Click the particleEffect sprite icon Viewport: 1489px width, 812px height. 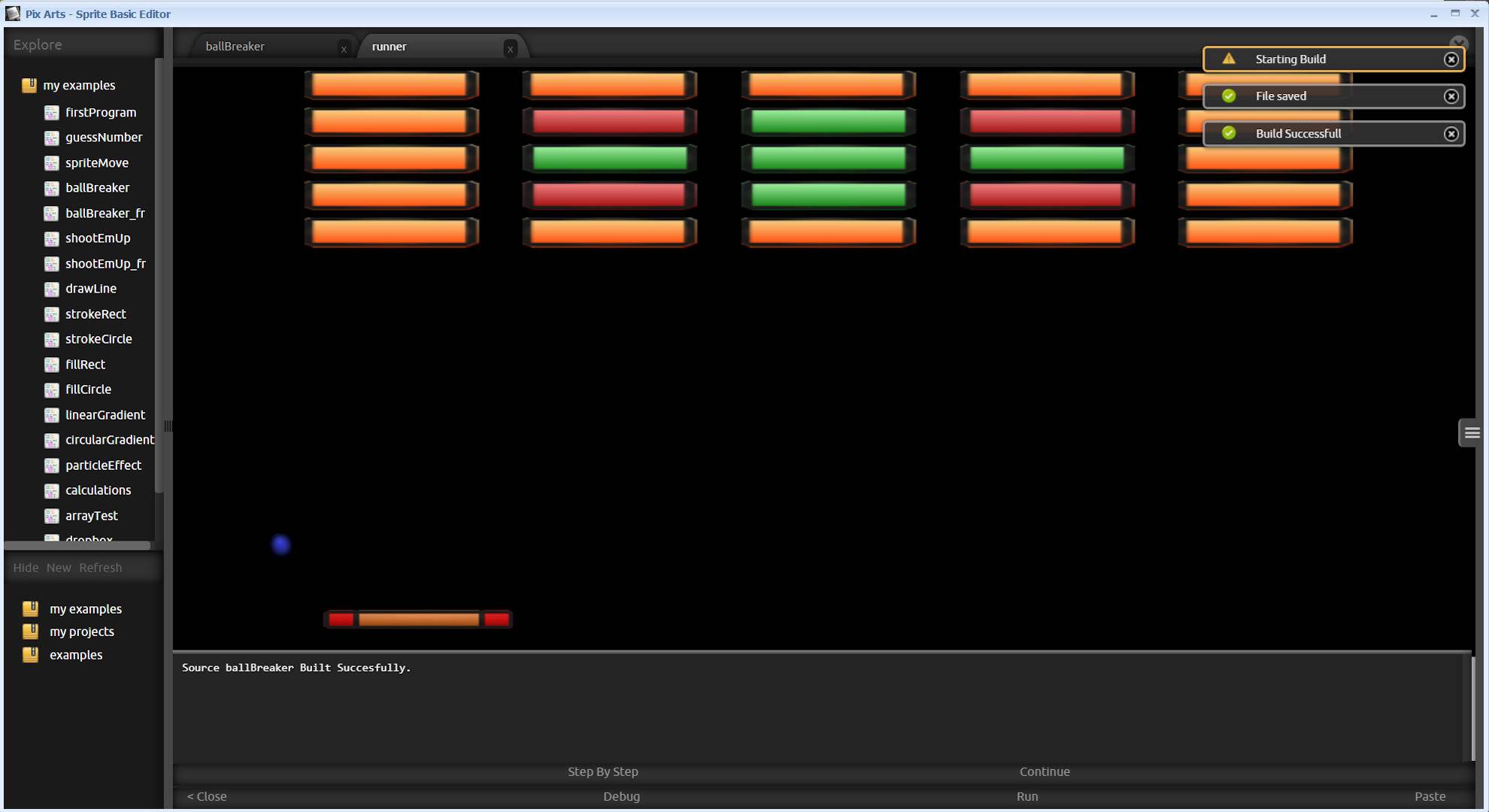pos(51,465)
